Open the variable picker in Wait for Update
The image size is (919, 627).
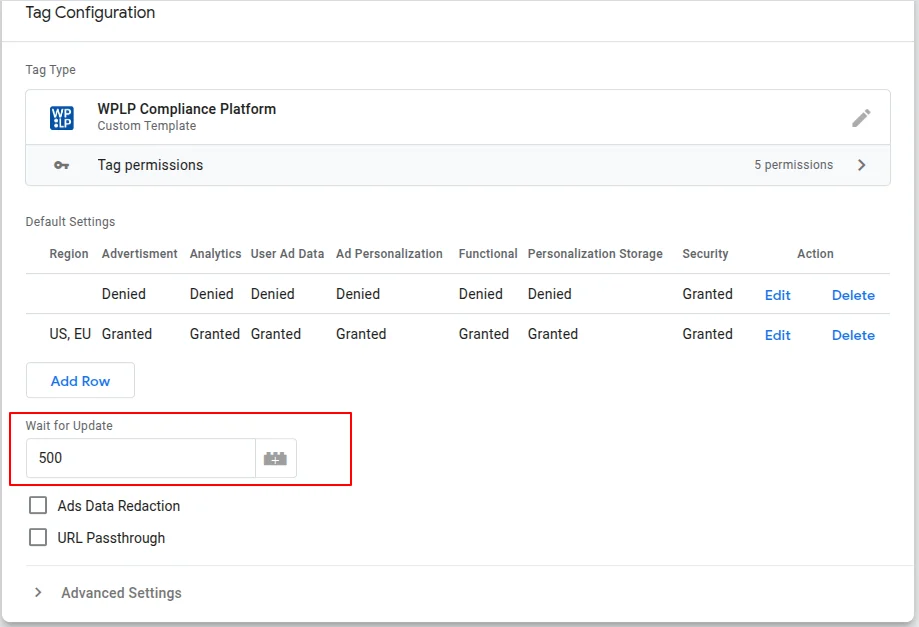(275, 457)
